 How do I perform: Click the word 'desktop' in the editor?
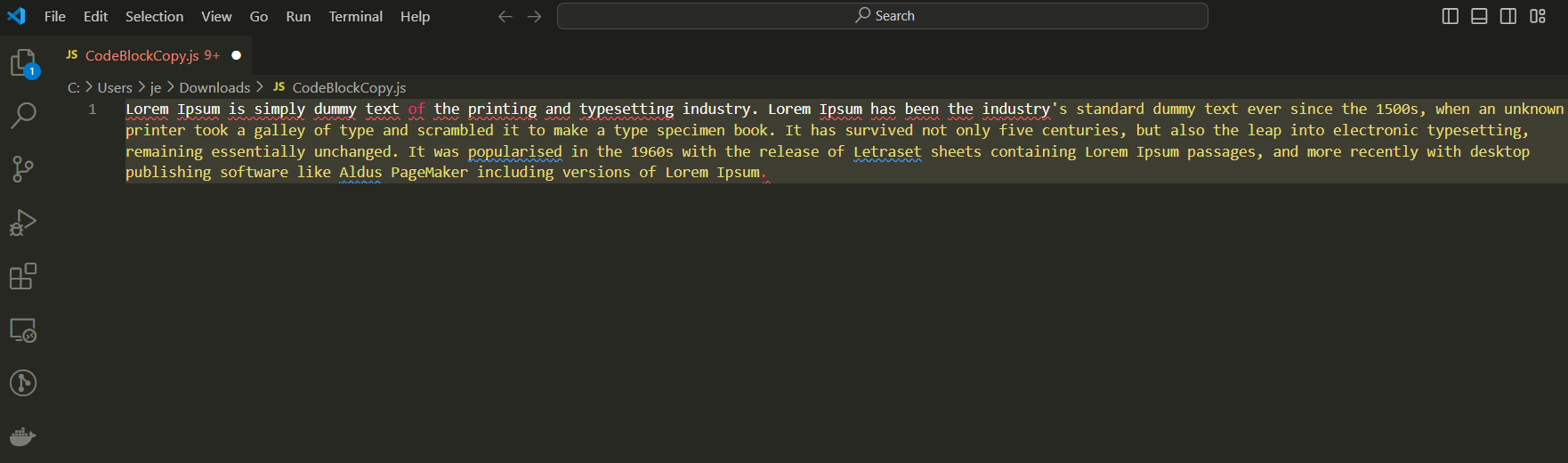pos(1499,151)
